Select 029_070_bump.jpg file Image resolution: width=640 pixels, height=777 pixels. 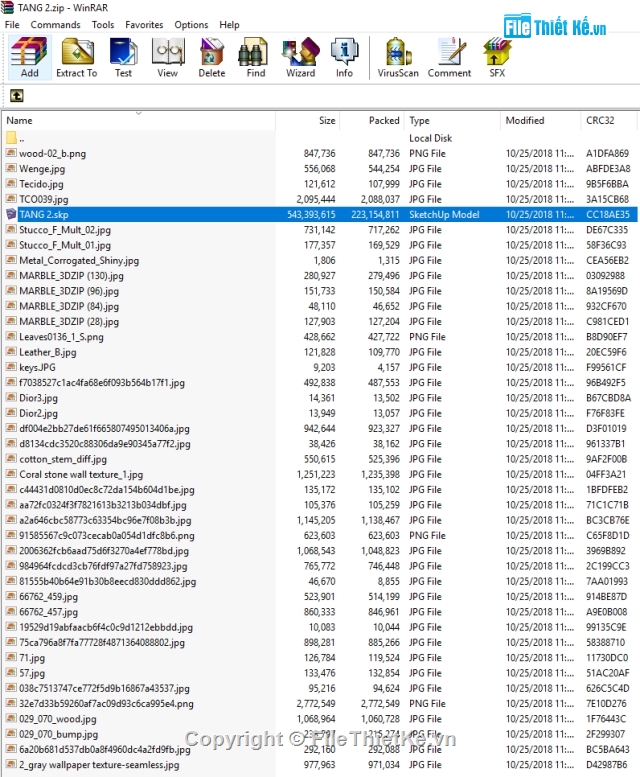[58, 734]
